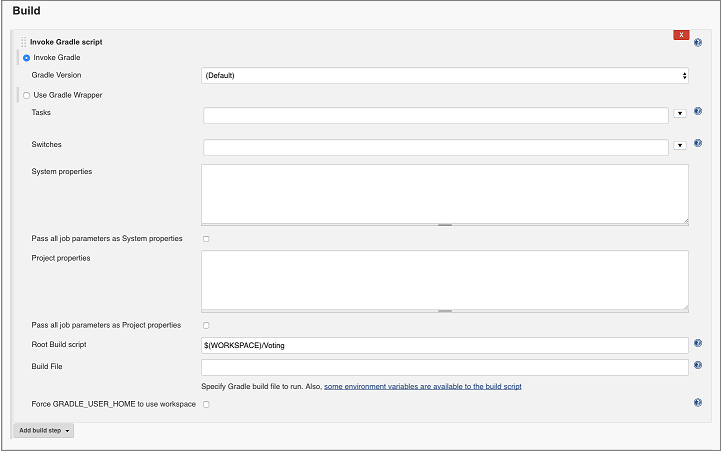Enable passing job parameters as System properties
Image resolution: width=721 pixels, height=451 pixels.
click(206, 239)
